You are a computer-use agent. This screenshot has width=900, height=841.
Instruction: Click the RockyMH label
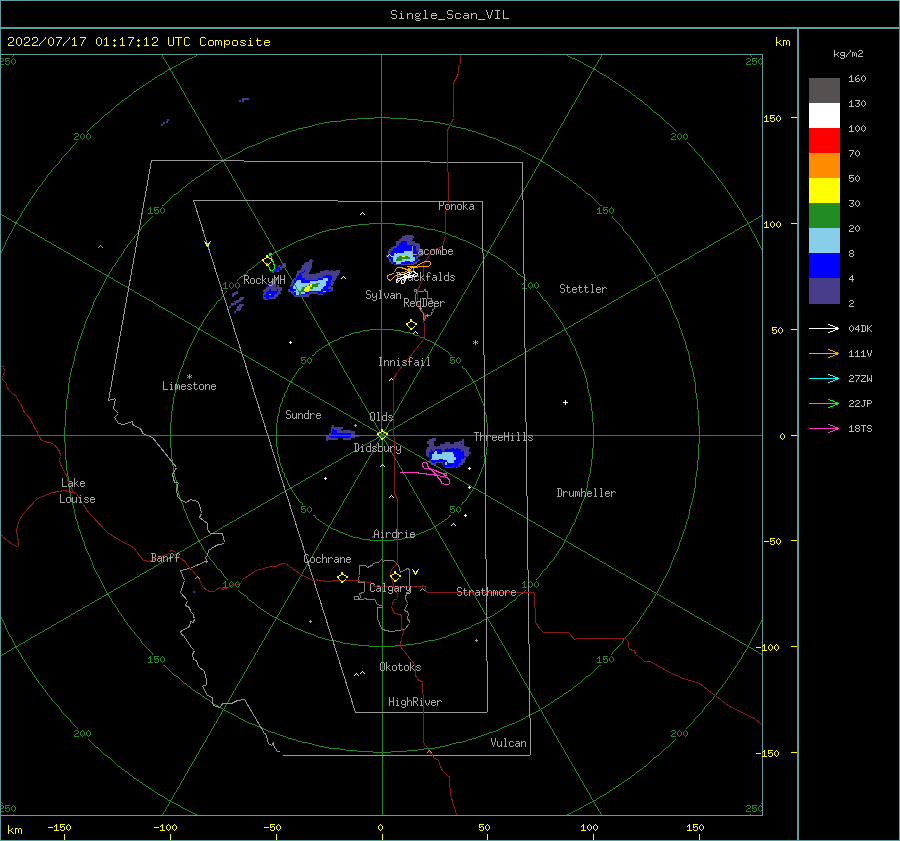pos(264,280)
